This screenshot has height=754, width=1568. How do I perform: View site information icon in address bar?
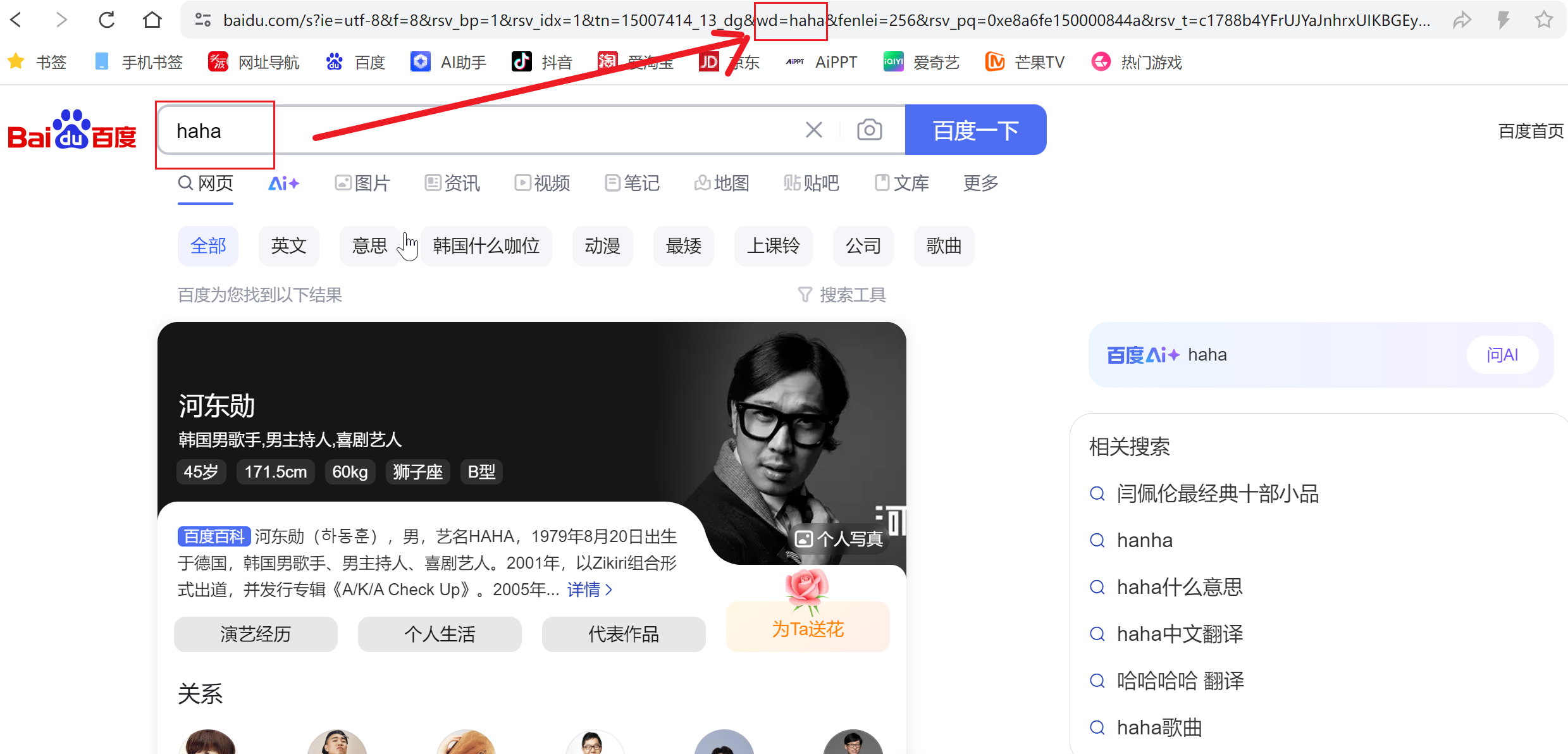[202, 20]
